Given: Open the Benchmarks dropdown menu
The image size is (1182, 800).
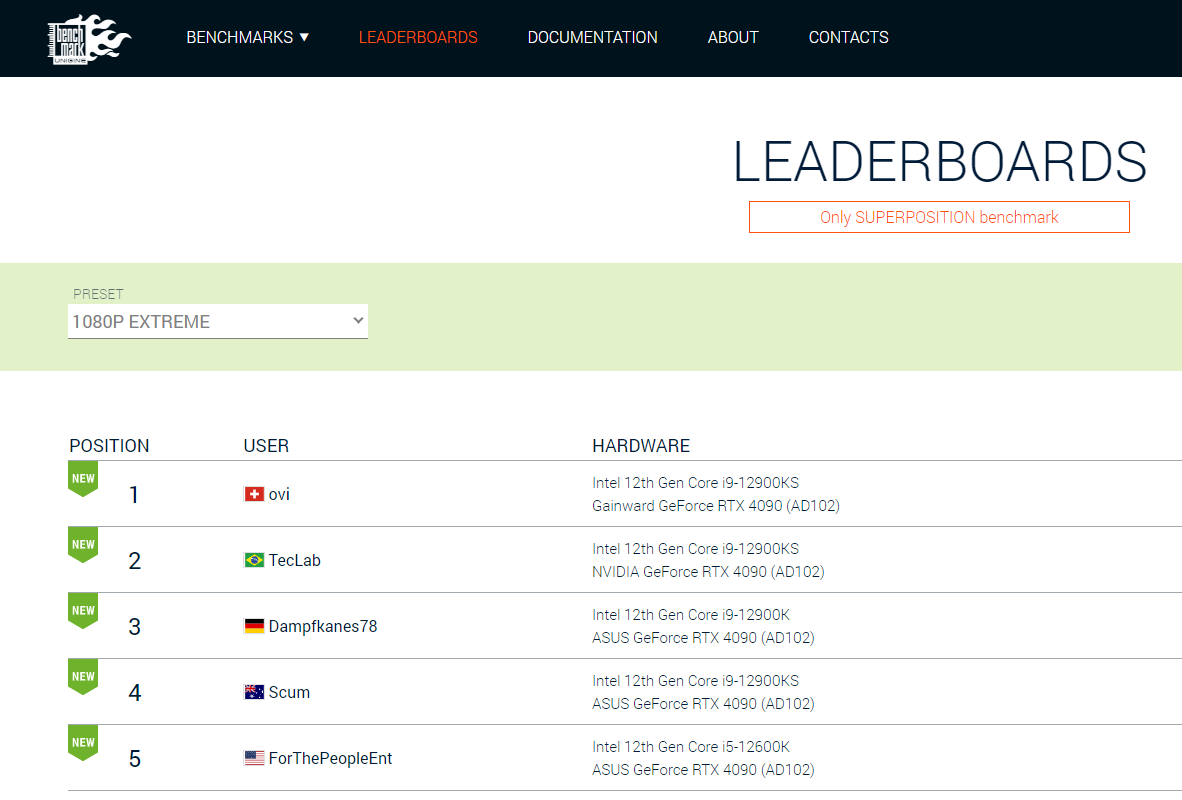Looking at the screenshot, I should (248, 38).
